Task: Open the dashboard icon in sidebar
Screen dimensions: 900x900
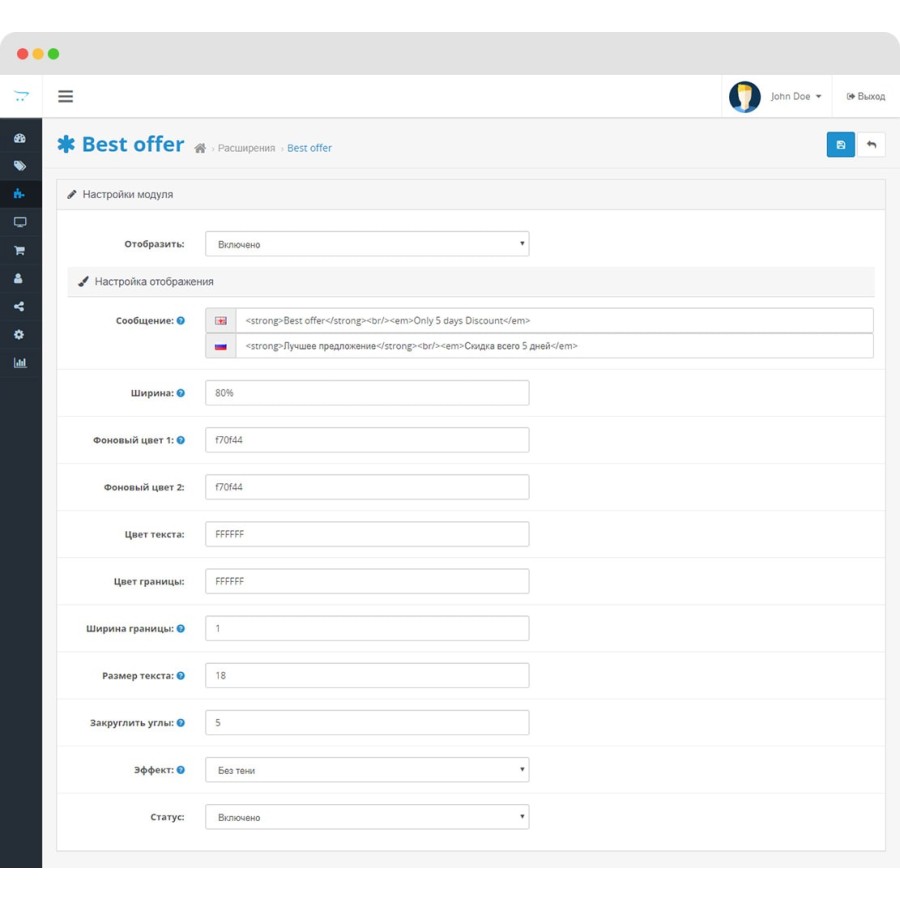Action: [20, 138]
